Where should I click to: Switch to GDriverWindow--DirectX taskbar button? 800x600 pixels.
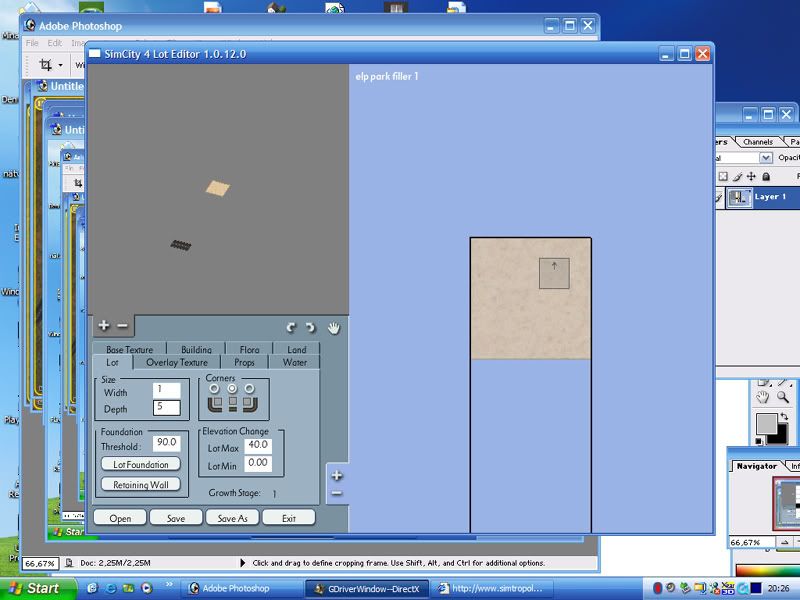click(x=366, y=588)
